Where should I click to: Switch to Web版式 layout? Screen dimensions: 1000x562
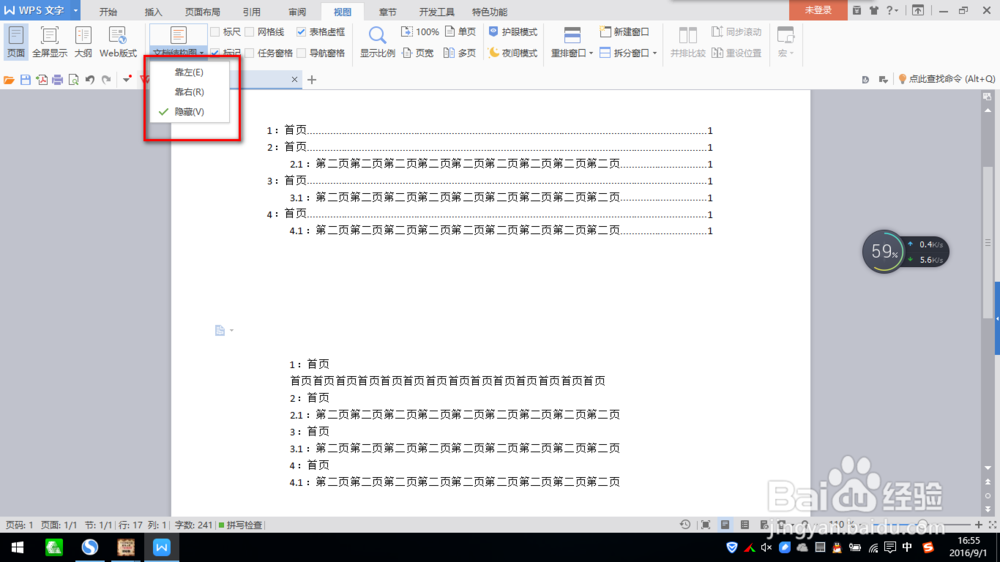[118, 41]
